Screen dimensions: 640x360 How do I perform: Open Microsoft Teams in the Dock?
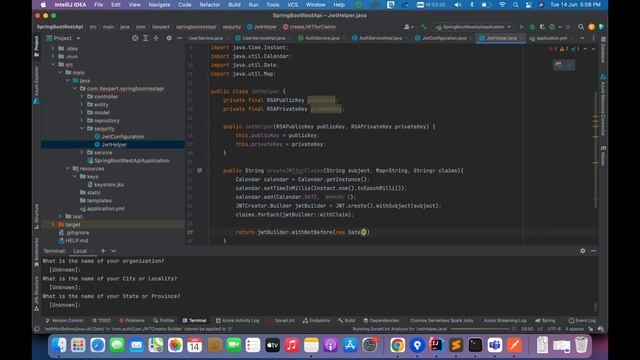(495, 345)
